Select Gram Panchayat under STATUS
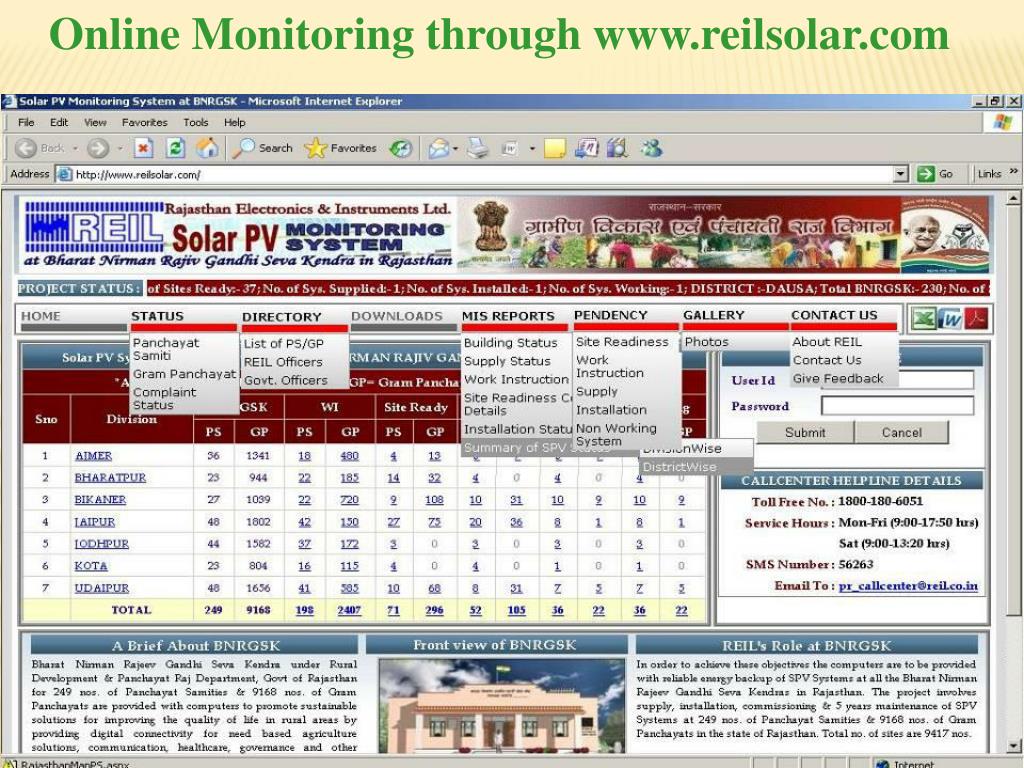 (x=184, y=374)
